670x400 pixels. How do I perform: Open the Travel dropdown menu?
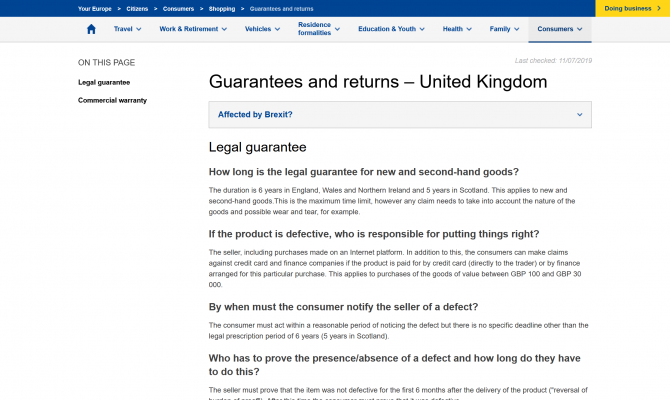[x=127, y=29]
